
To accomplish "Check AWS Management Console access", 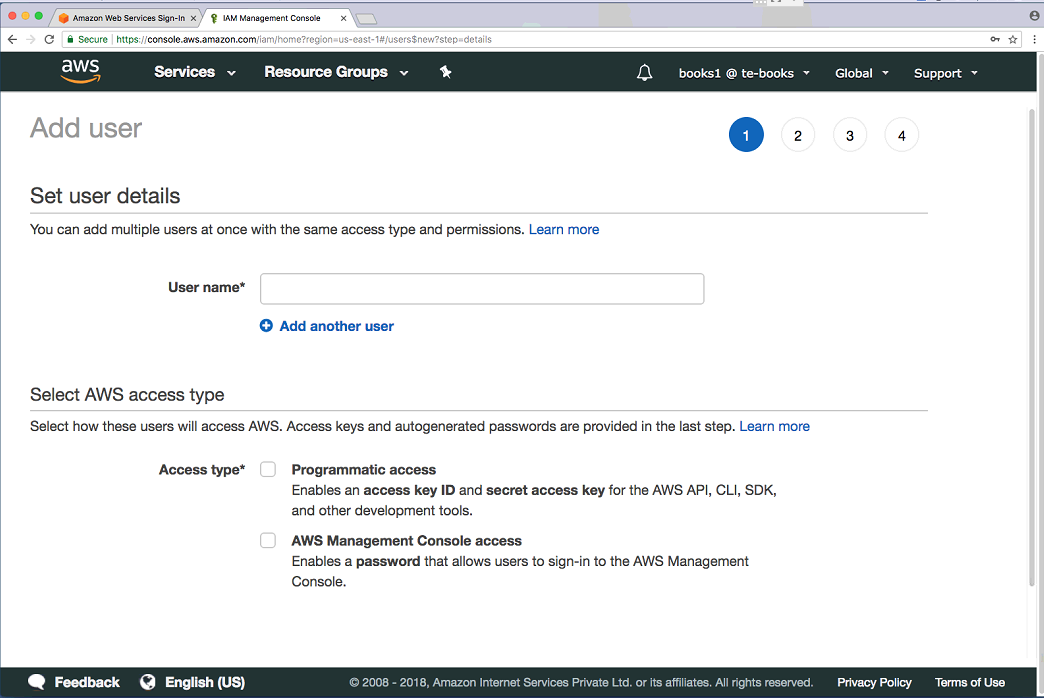I will pos(268,540).
